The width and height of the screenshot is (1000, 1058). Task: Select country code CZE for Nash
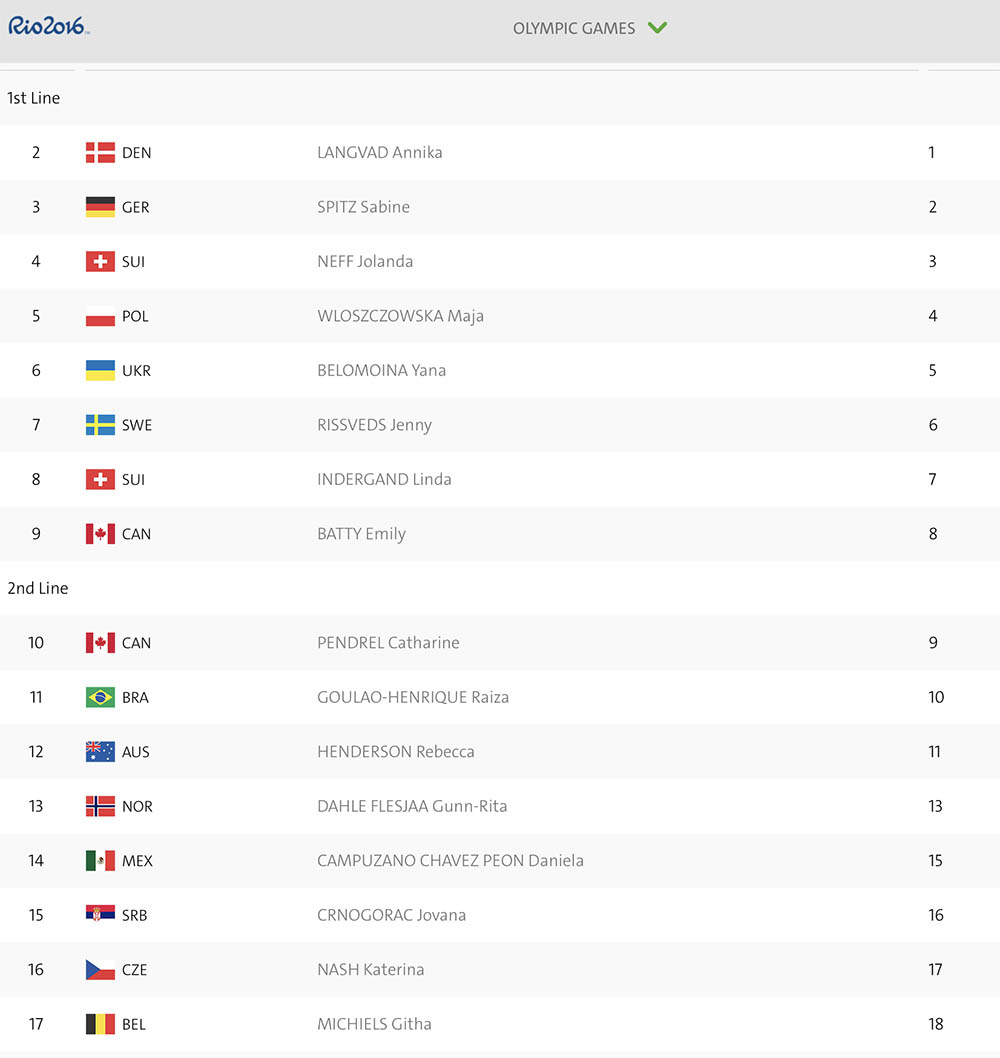click(x=134, y=970)
